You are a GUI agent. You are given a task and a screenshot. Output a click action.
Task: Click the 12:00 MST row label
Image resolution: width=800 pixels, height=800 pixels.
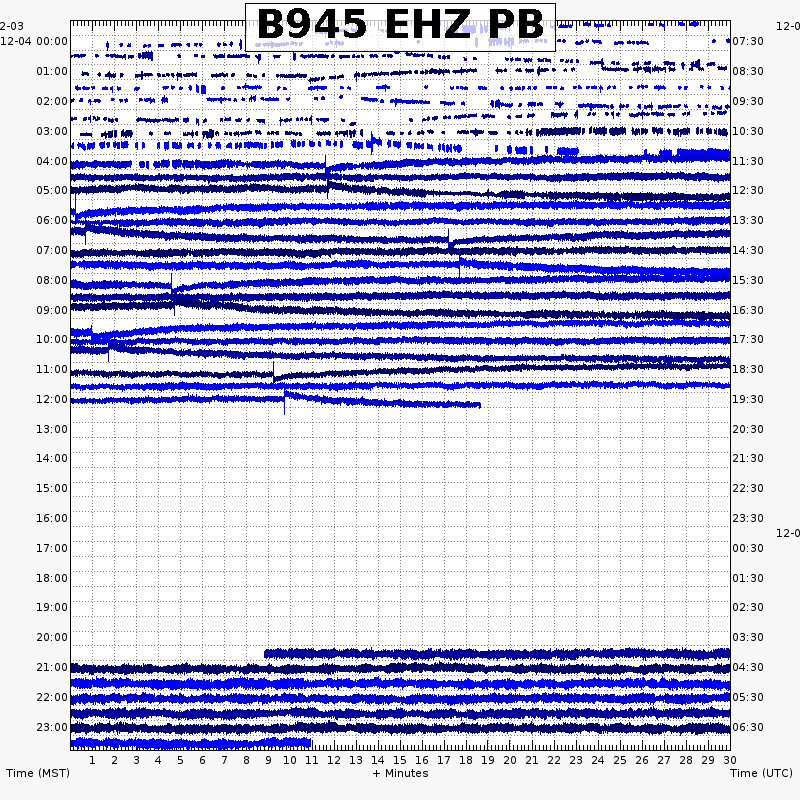pyautogui.click(x=52, y=399)
